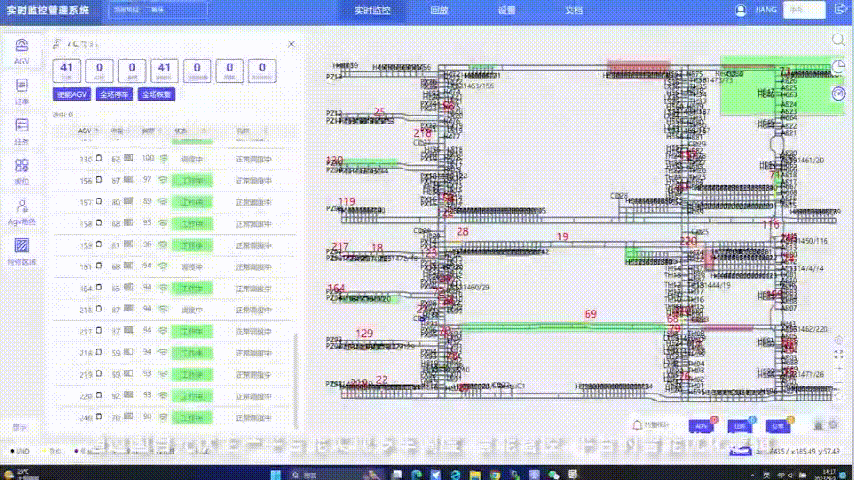Screen dimensions: 854x480
Task: Open the orders icon in sidebar
Action: pyautogui.click(x=21, y=91)
